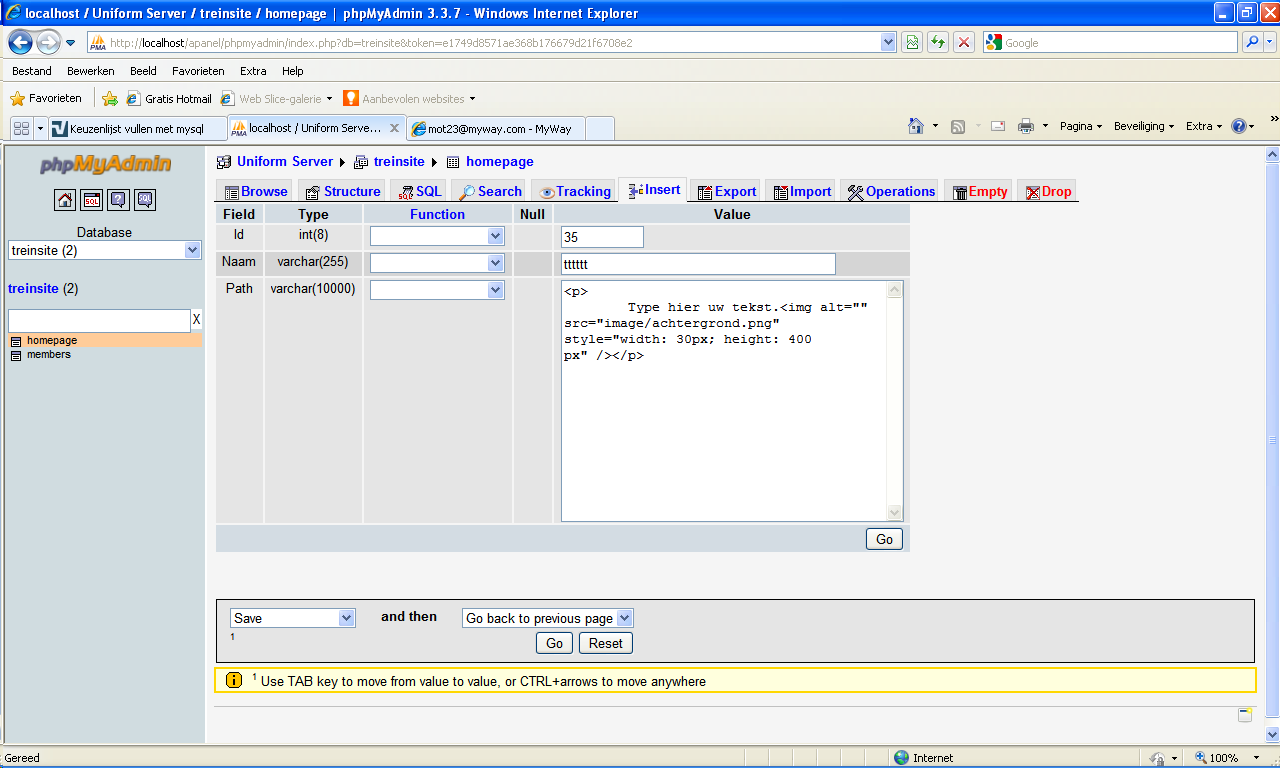This screenshot has height=768, width=1280.
Task: Click the IE print icon
Action: tap(1025, 126)
